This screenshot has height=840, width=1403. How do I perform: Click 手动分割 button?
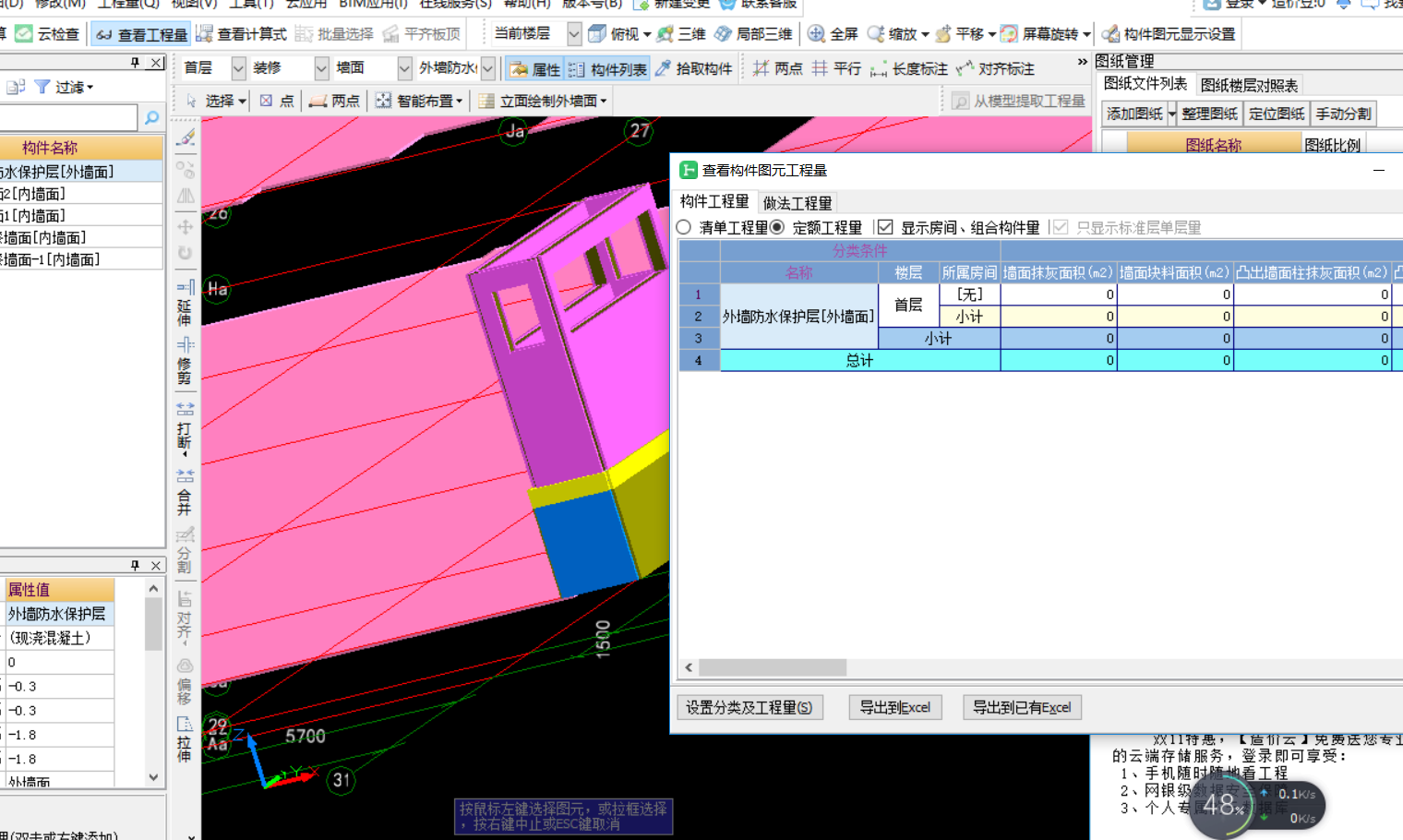tap(1344, 114)
